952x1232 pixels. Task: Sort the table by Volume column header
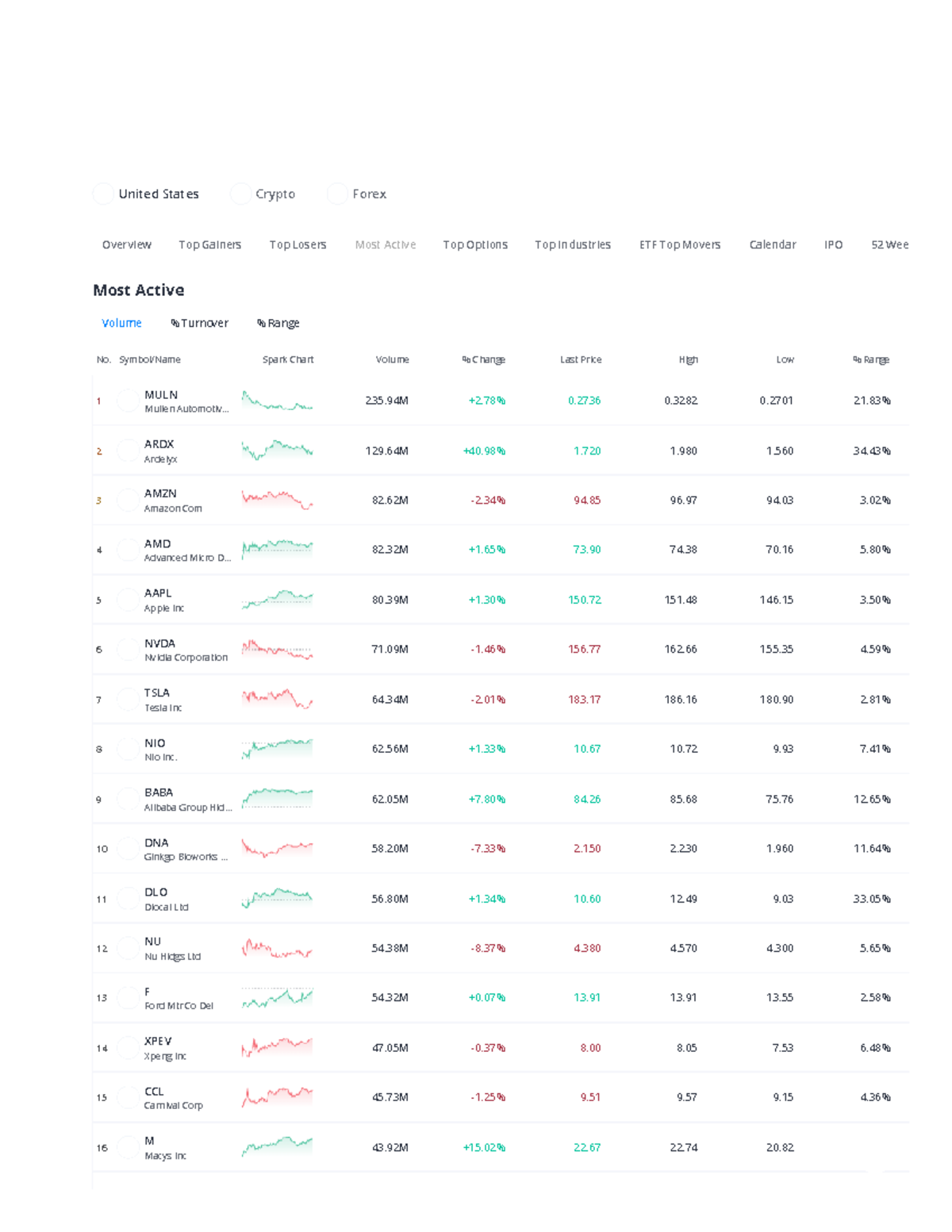tap(392, 359)
